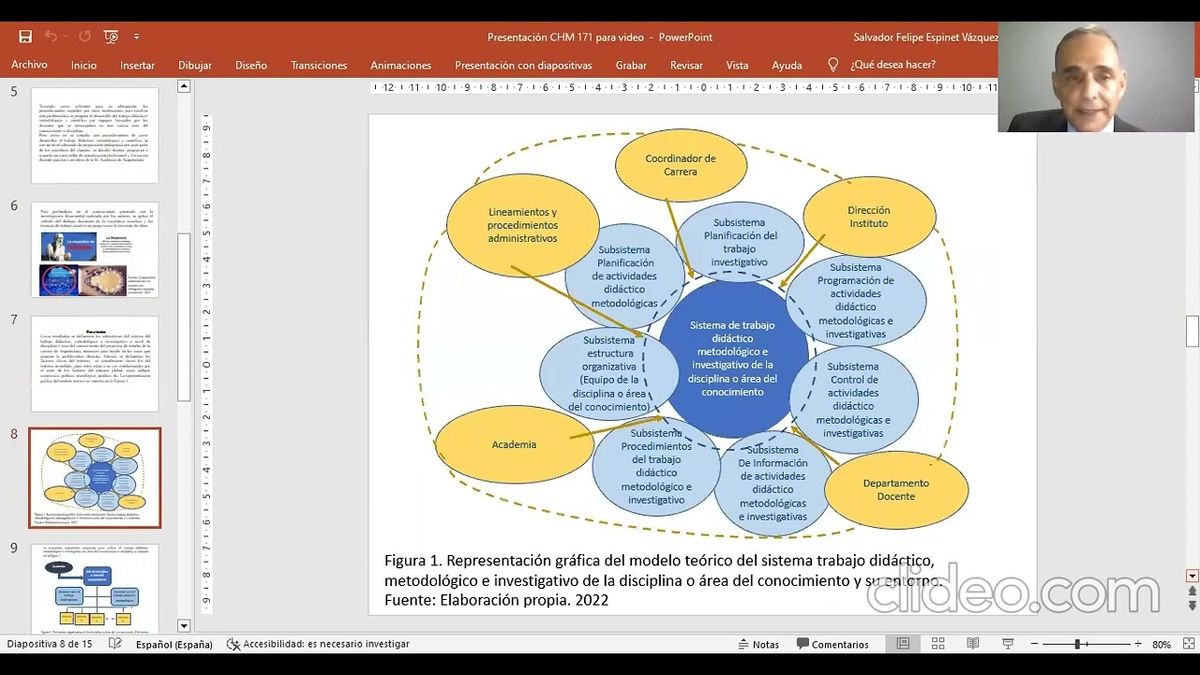This screenshot has height=675, width=1200.
Task: Select slide 8 thumbnail
Action: tap(95, 478)
